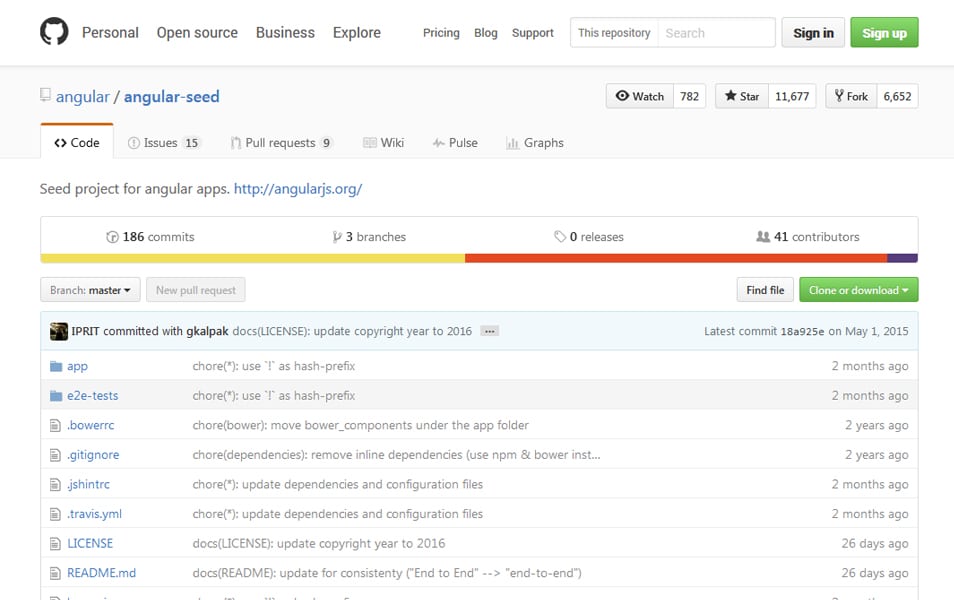Click the folder icon for app
This screenshot has width=954, height=600.
pos(56,366)
